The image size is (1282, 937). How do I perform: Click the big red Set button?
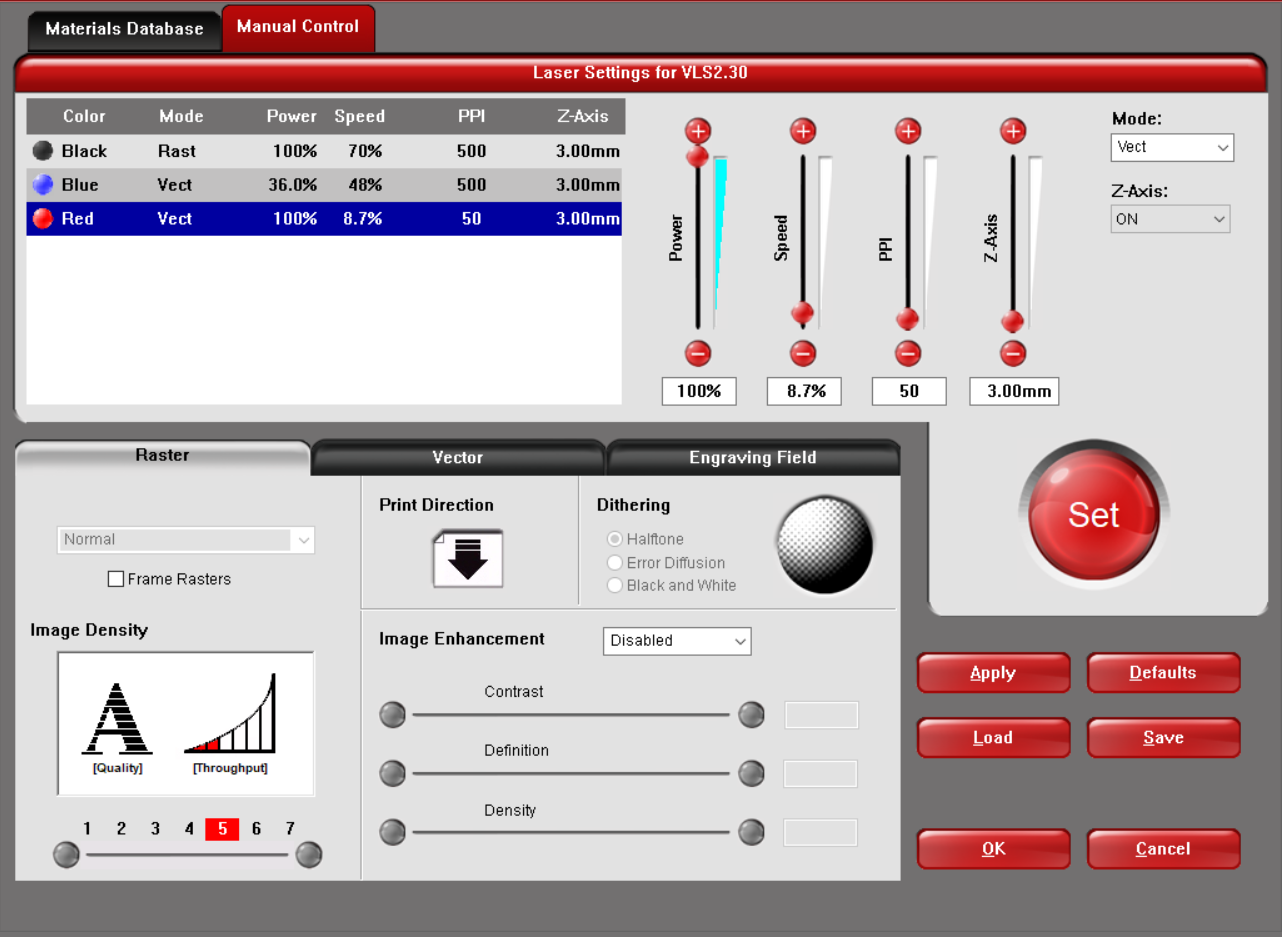[1094, 514]
